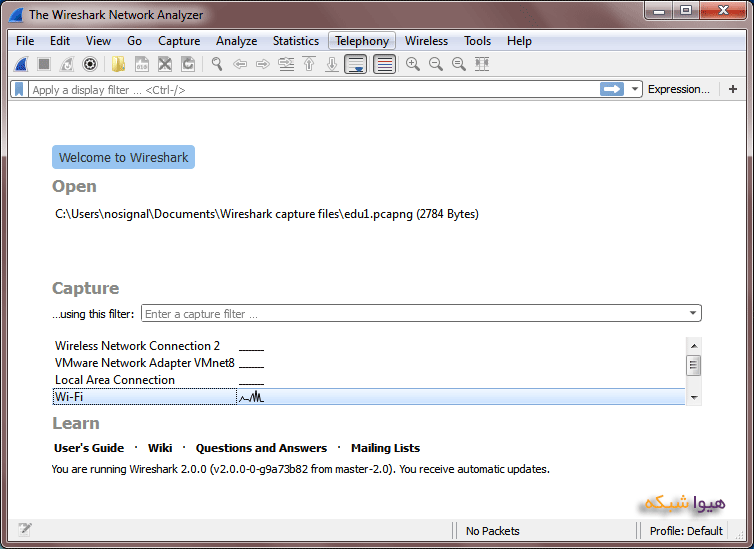Open the User's Guide link

(x=89, y=448)
